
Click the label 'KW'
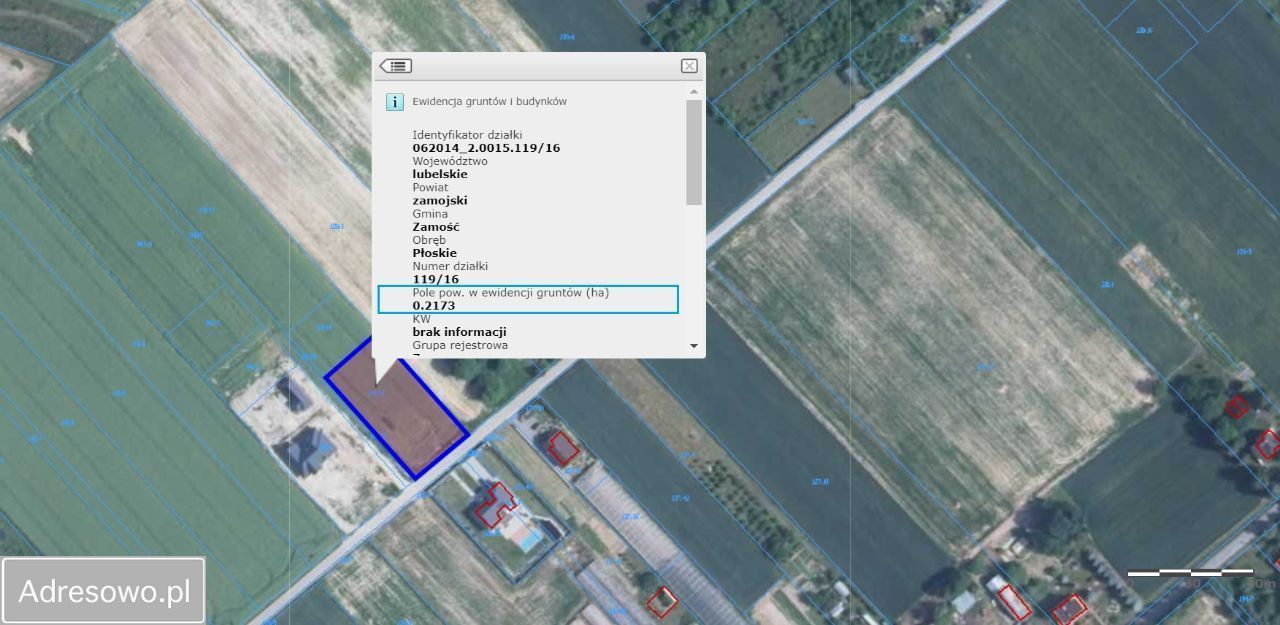point(421,318)
